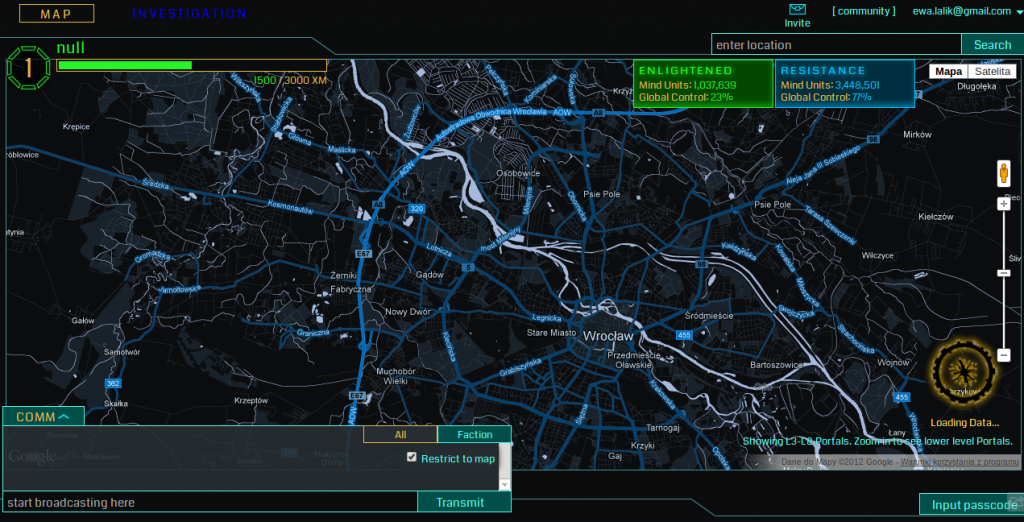Click the A8 highway shield at top
The image size is (1024, 522).
[599, 113]
